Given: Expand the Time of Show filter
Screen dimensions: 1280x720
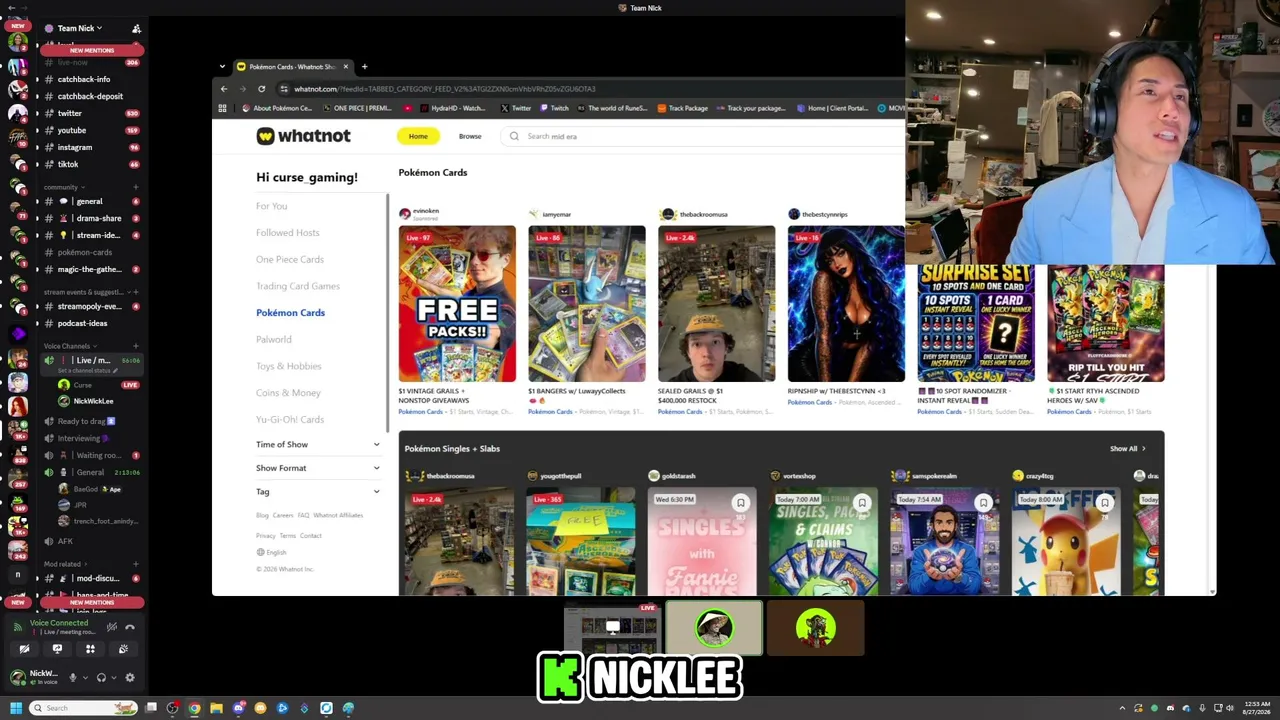Looking at the screenshot, I should click(x=318, y=444).
